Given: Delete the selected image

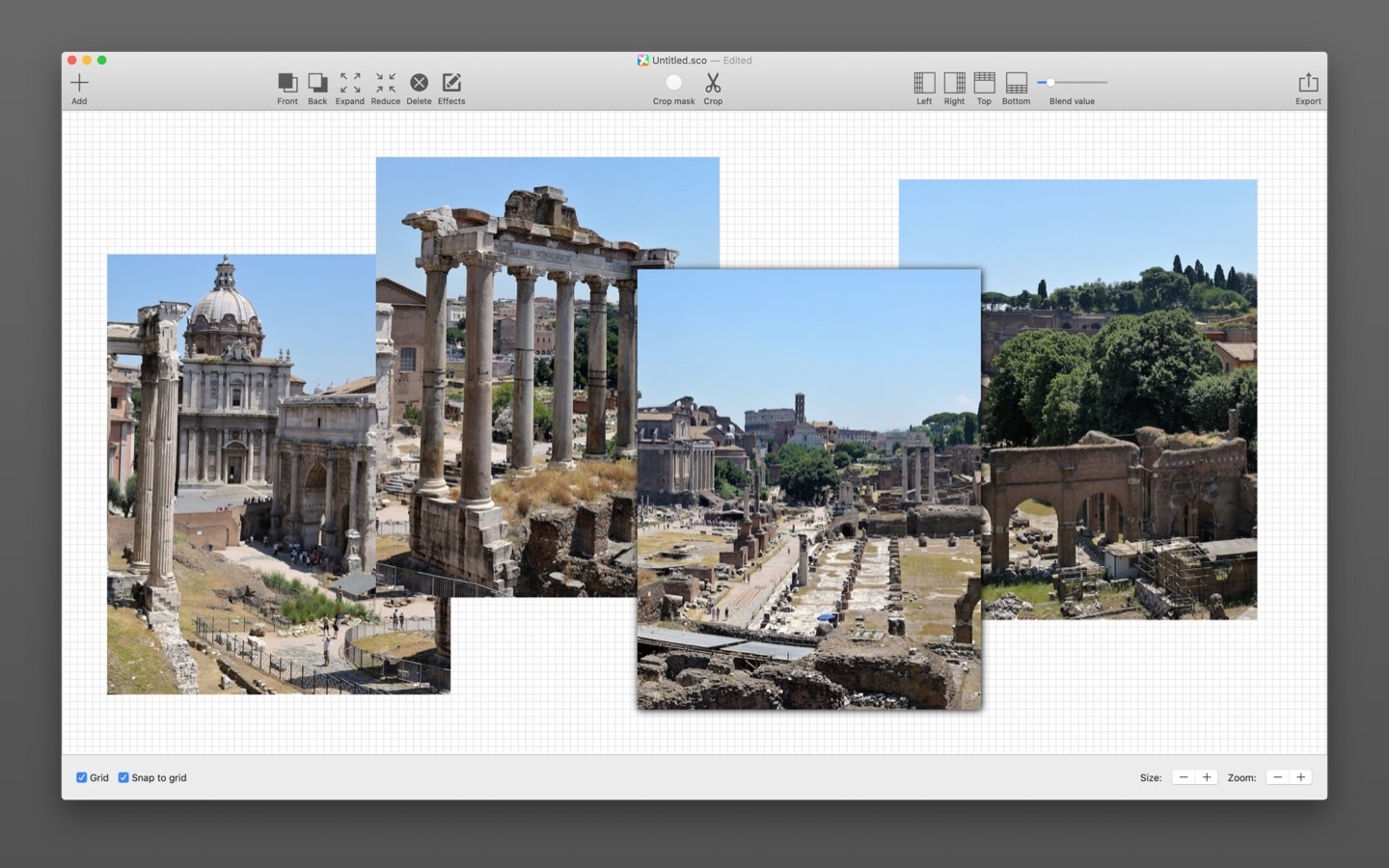Looking at the screenshot, I should coord(419,83).
